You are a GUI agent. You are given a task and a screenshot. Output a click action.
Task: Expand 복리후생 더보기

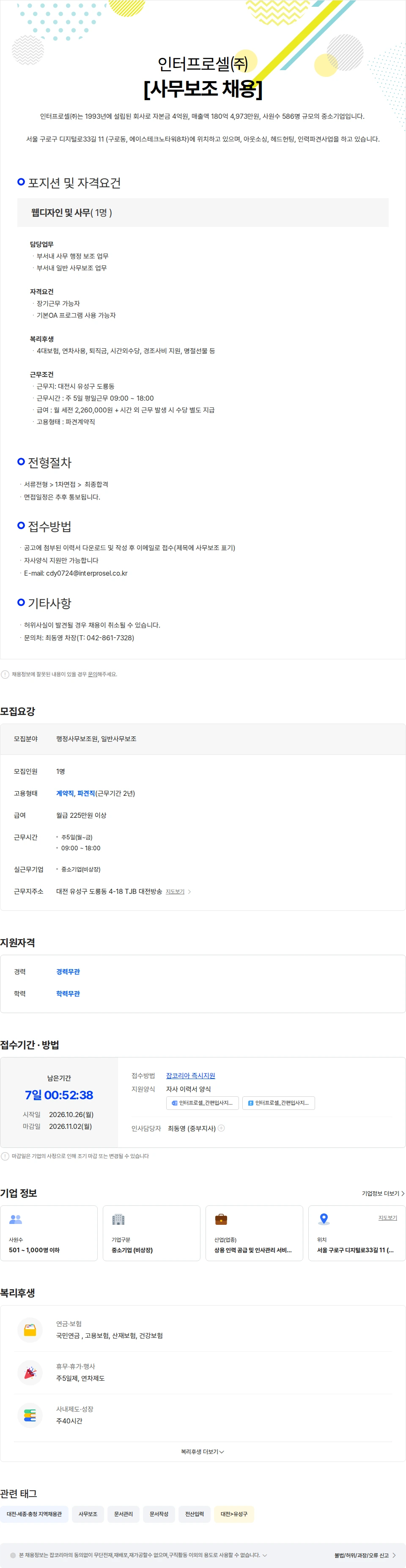click(203, 1452)
